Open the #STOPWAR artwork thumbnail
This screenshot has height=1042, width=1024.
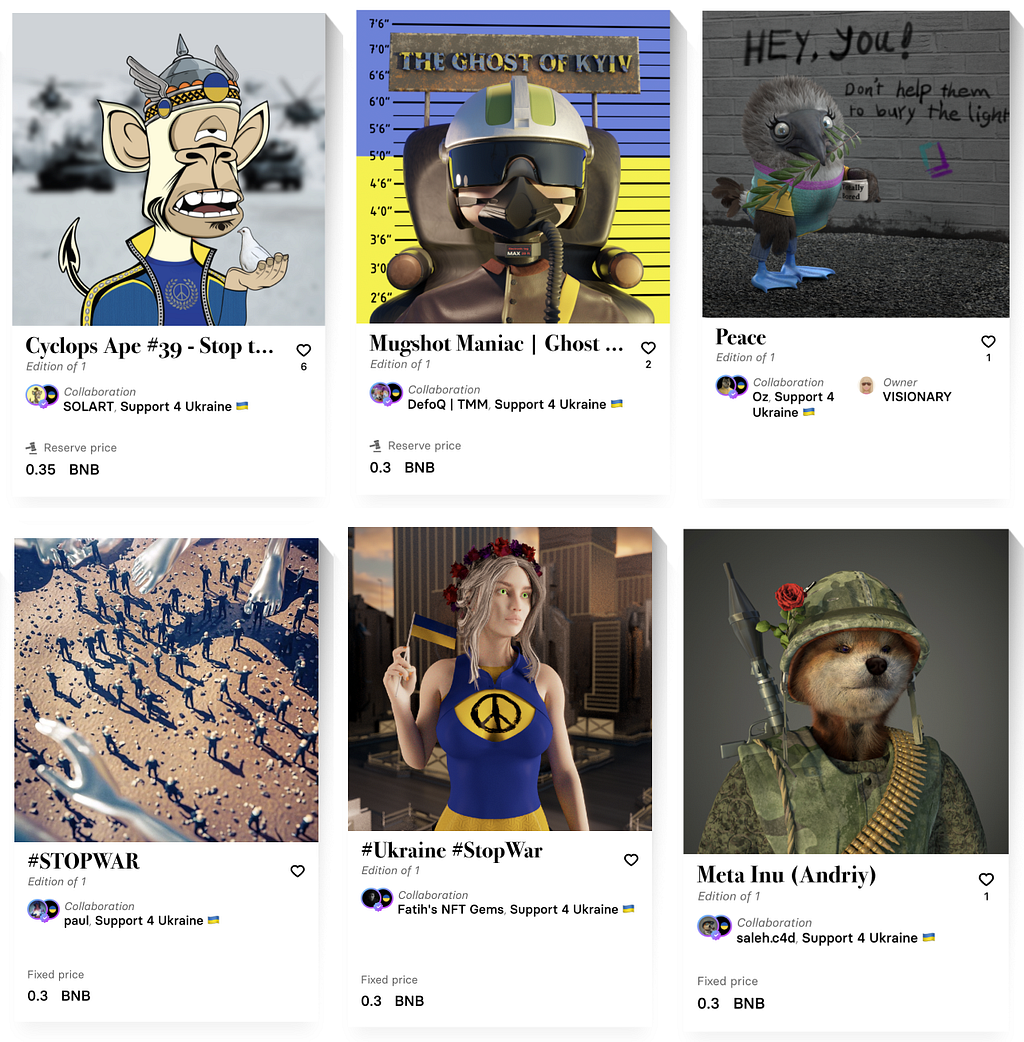(166, 690)
